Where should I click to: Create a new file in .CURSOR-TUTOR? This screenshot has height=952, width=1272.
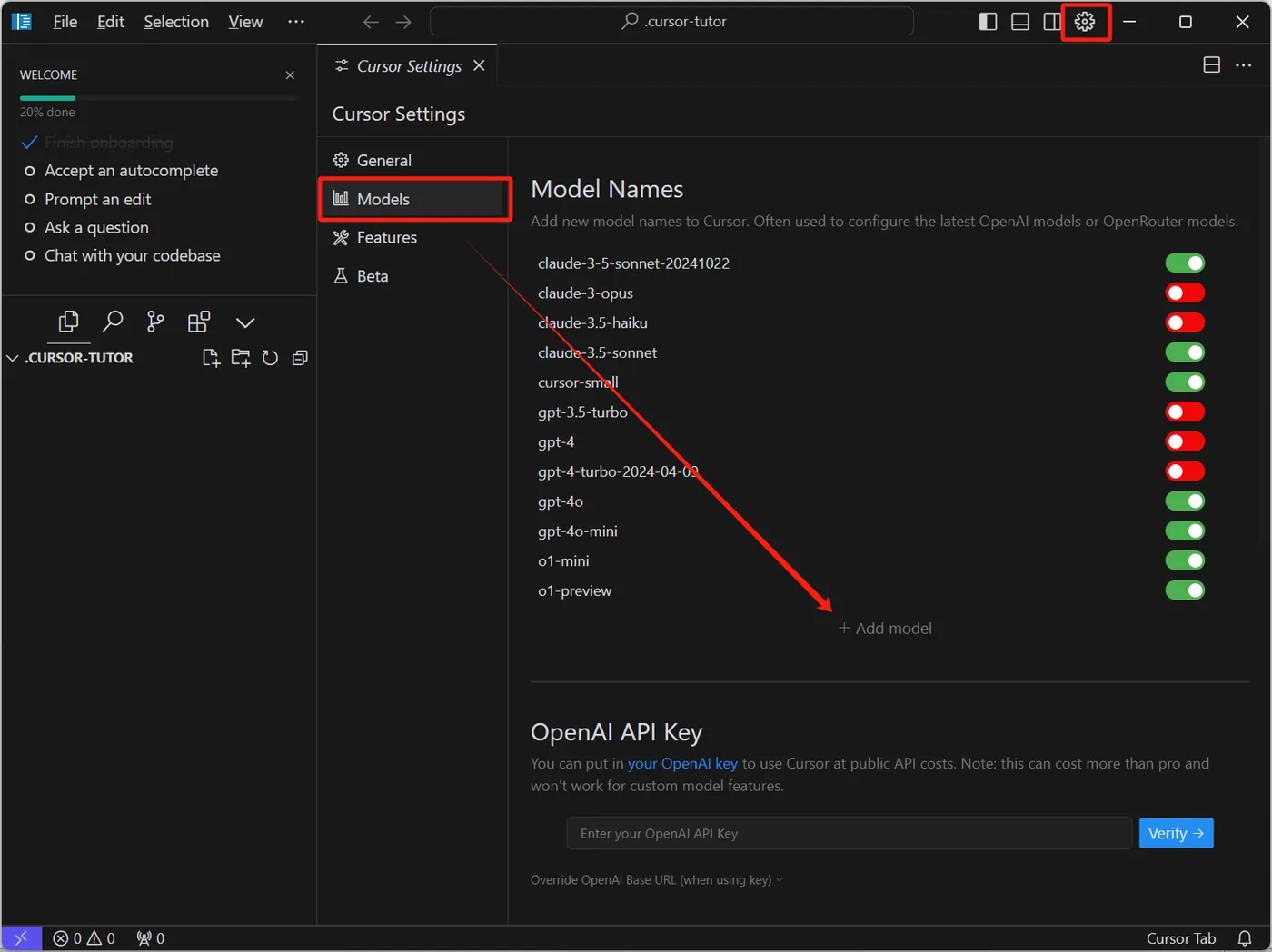(211, 358)
